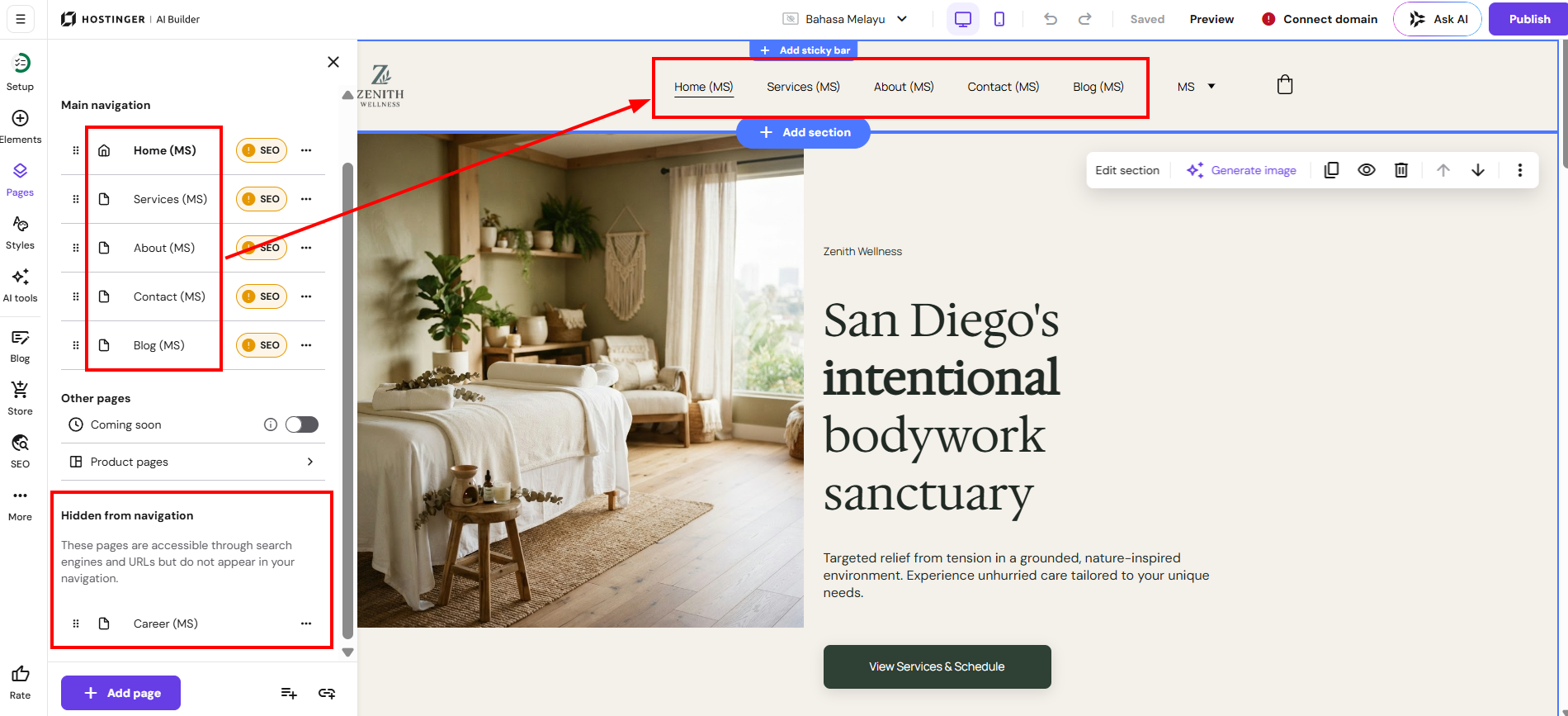1568x716 pixels.
Task: Open options menu for Blog (MS)
Action: click(306, 345)
